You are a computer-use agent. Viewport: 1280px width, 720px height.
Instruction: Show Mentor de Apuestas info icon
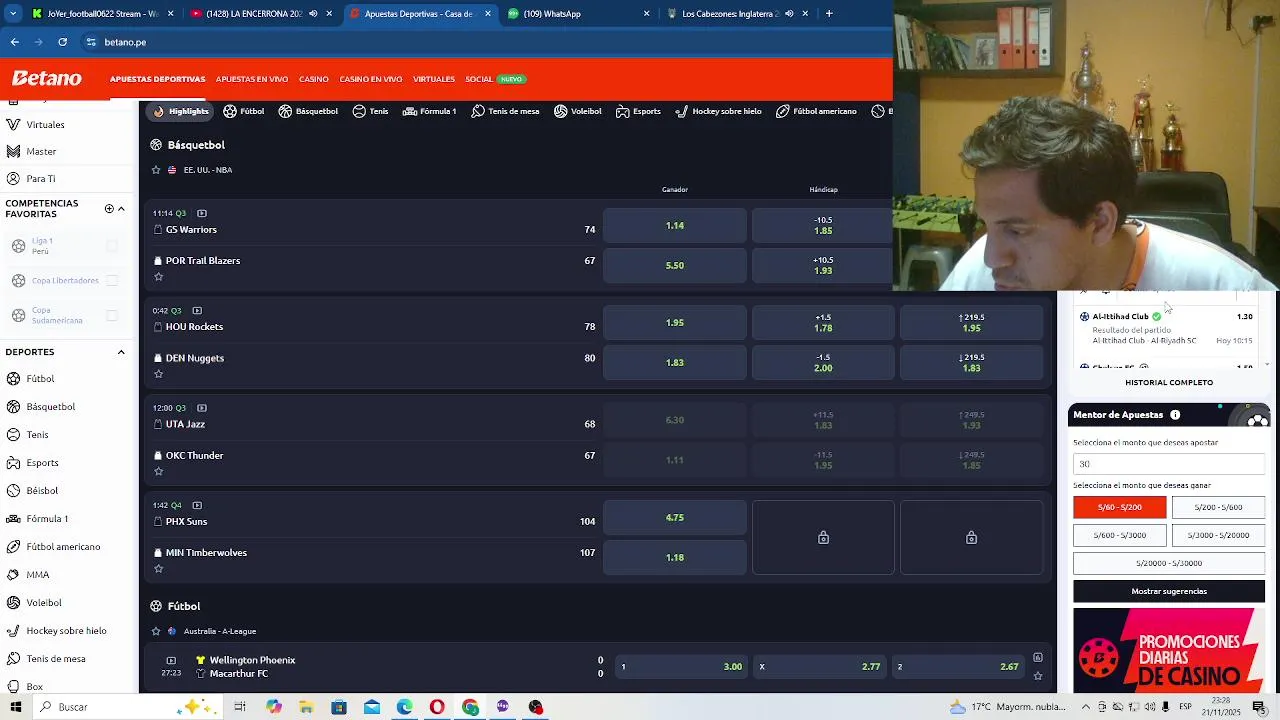[x=1175, y=415]
